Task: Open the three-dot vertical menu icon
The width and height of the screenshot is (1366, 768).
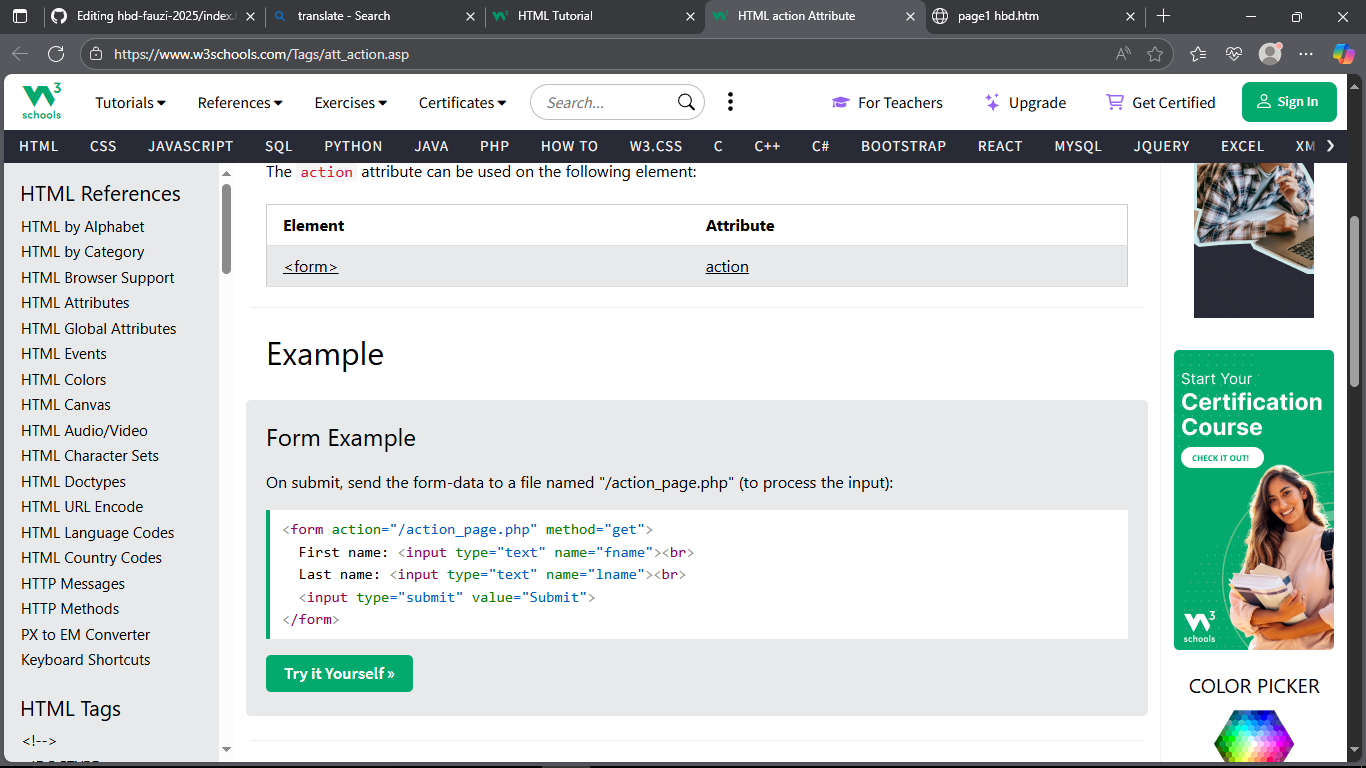Action: 731,102
